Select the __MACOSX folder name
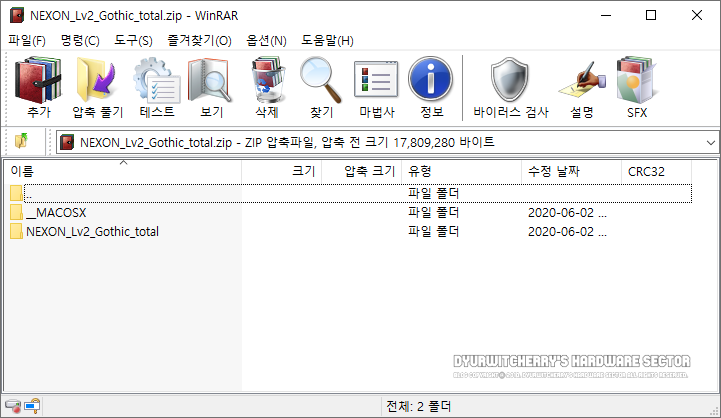Screen dimensions: 721x418 [x=56, y=213]
